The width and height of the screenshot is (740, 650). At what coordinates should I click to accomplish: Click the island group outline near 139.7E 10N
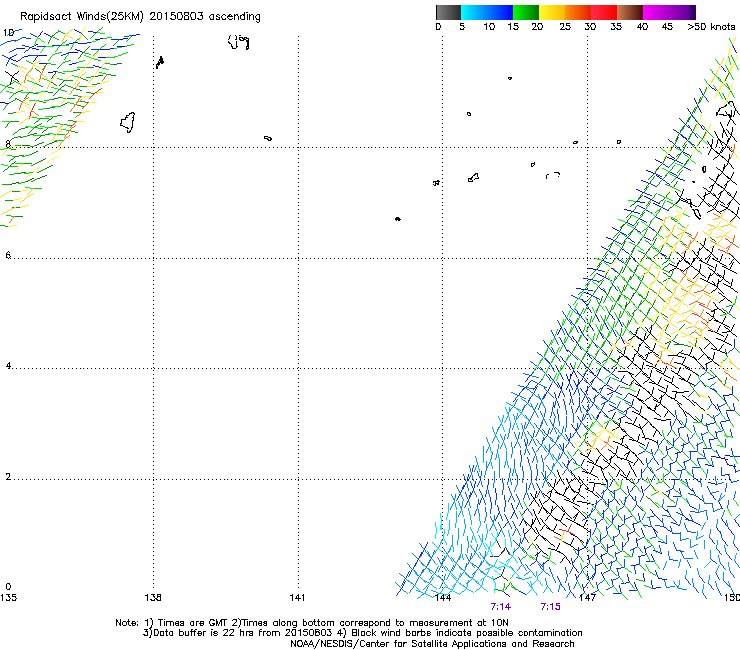click(239, 42)
